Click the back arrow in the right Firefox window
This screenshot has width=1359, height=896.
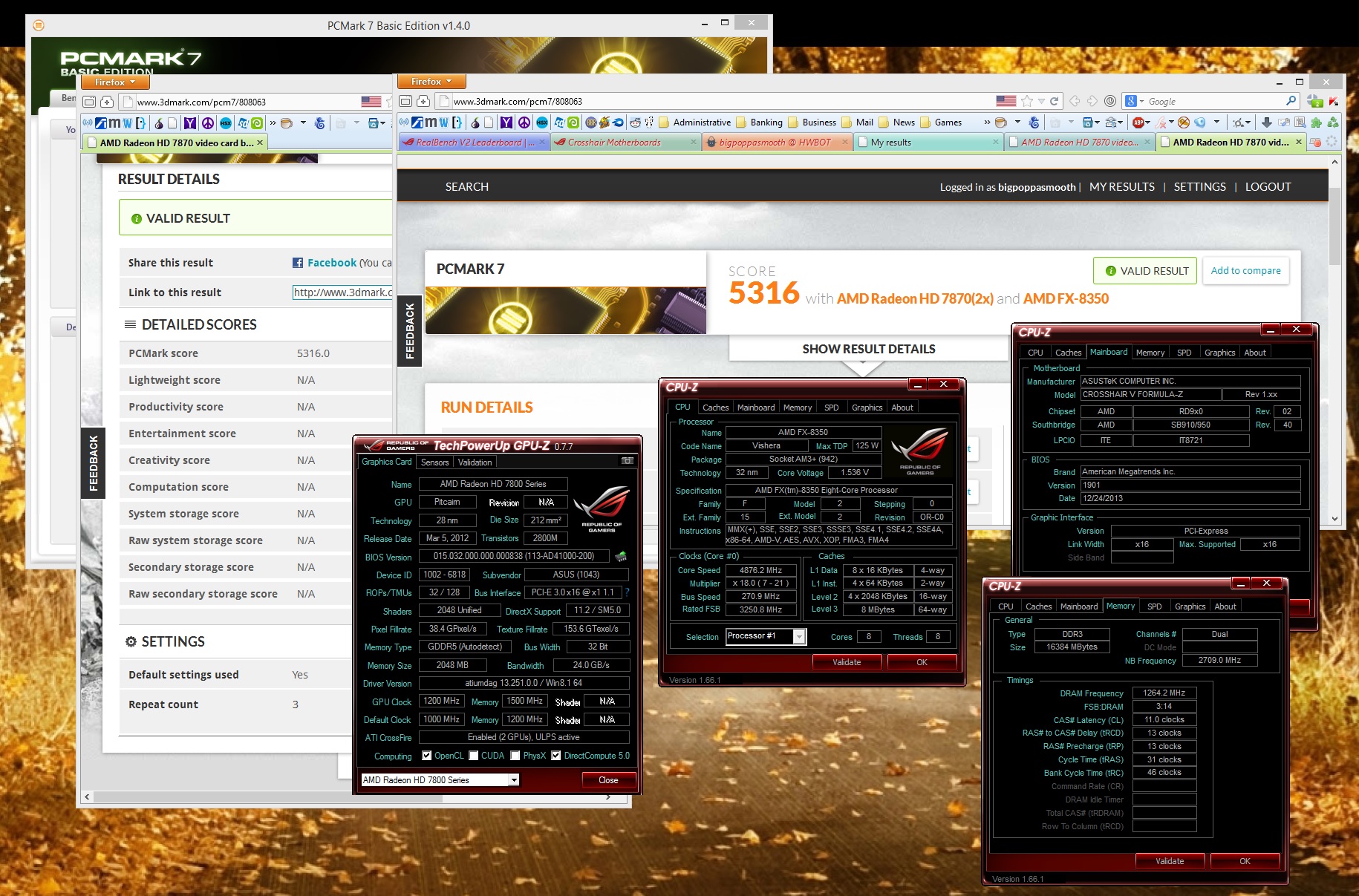click(1075, 101)
